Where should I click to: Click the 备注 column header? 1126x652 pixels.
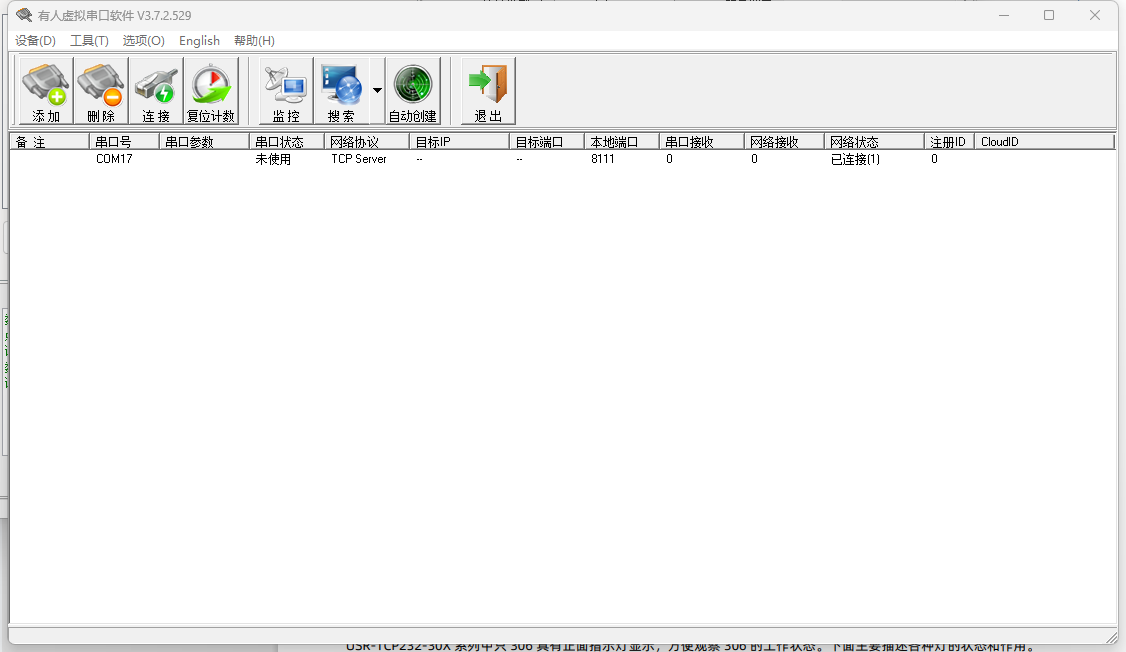(49, 142)
